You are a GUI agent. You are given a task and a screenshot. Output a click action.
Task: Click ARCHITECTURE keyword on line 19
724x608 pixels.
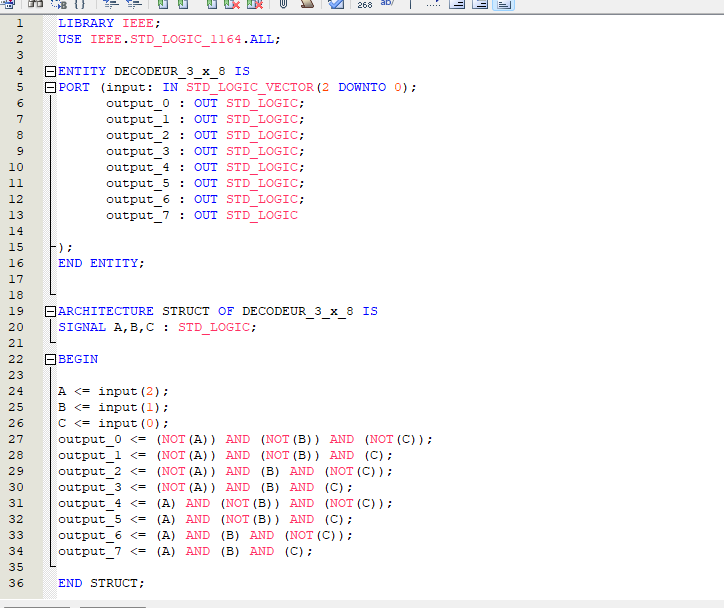[106, 311]
